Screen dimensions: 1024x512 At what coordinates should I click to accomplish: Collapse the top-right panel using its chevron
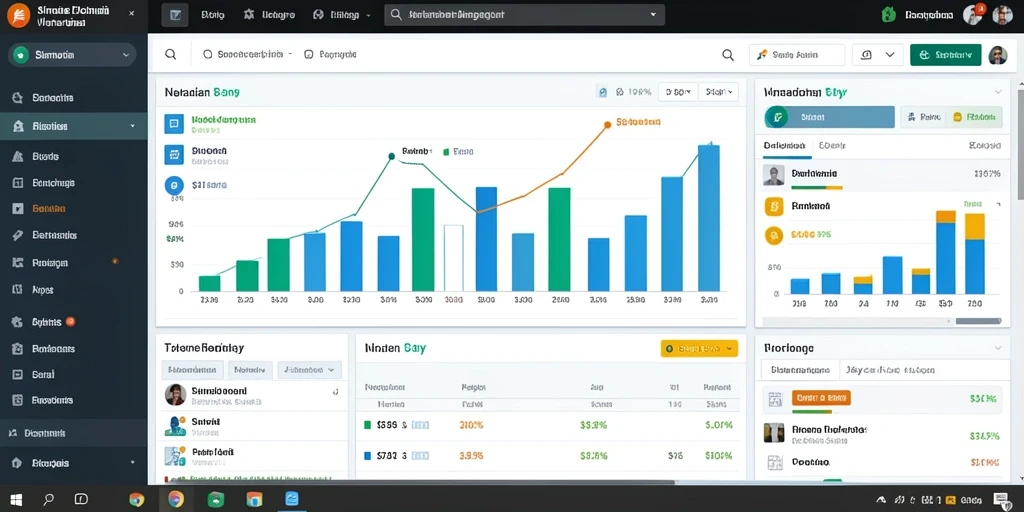998,92
